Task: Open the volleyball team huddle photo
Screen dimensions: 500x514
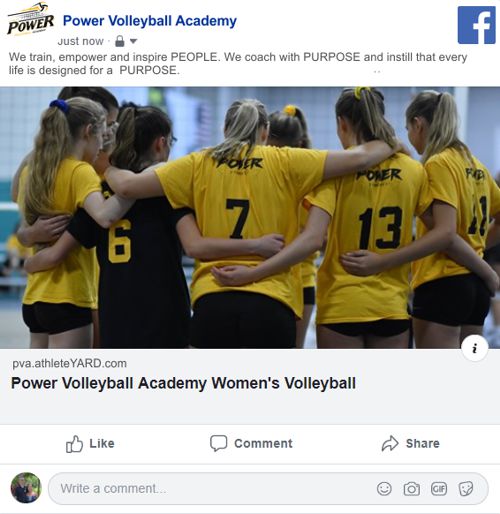Action: 250,218
